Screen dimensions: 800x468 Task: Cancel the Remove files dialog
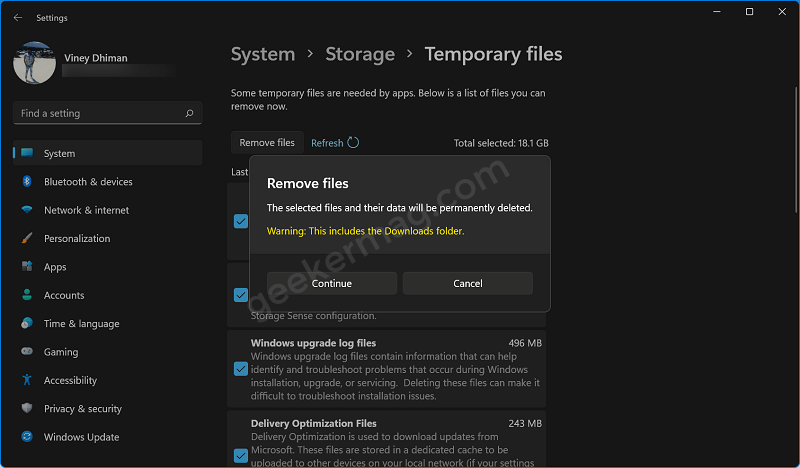click(x=468, y=283)
